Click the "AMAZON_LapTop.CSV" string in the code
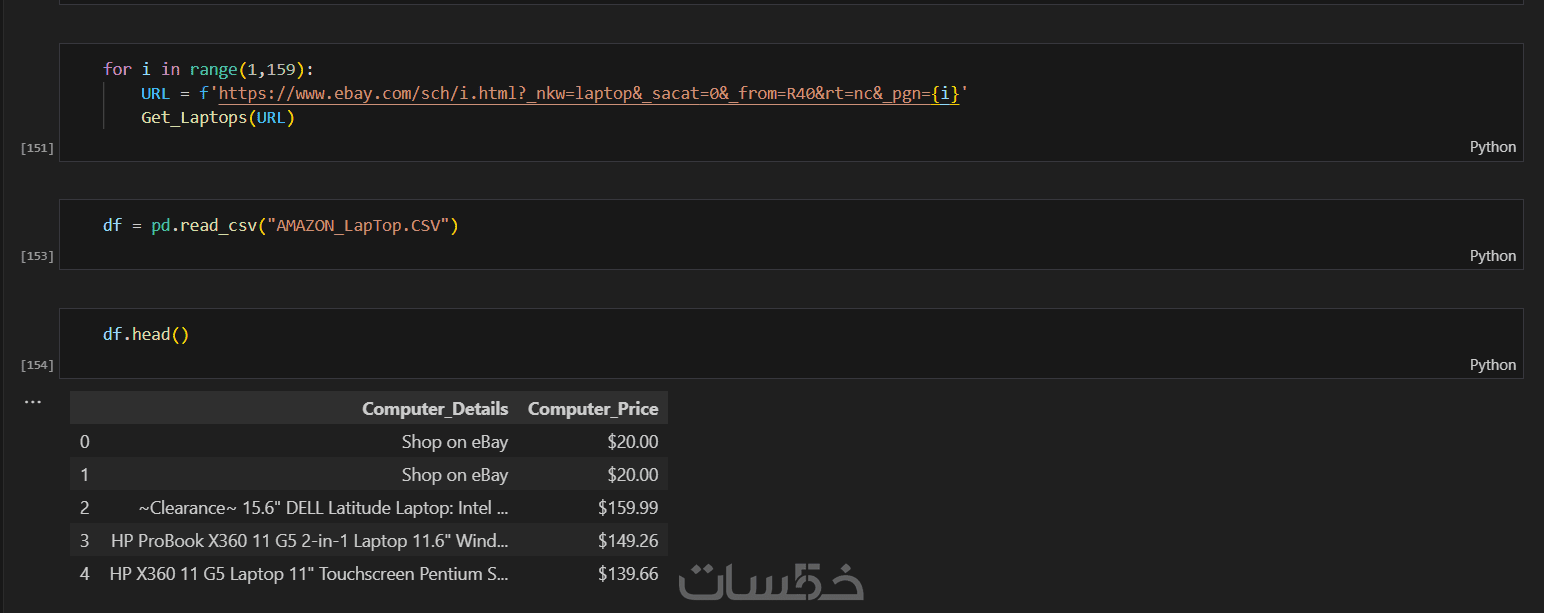1544x613 pixels. [366, 225]
